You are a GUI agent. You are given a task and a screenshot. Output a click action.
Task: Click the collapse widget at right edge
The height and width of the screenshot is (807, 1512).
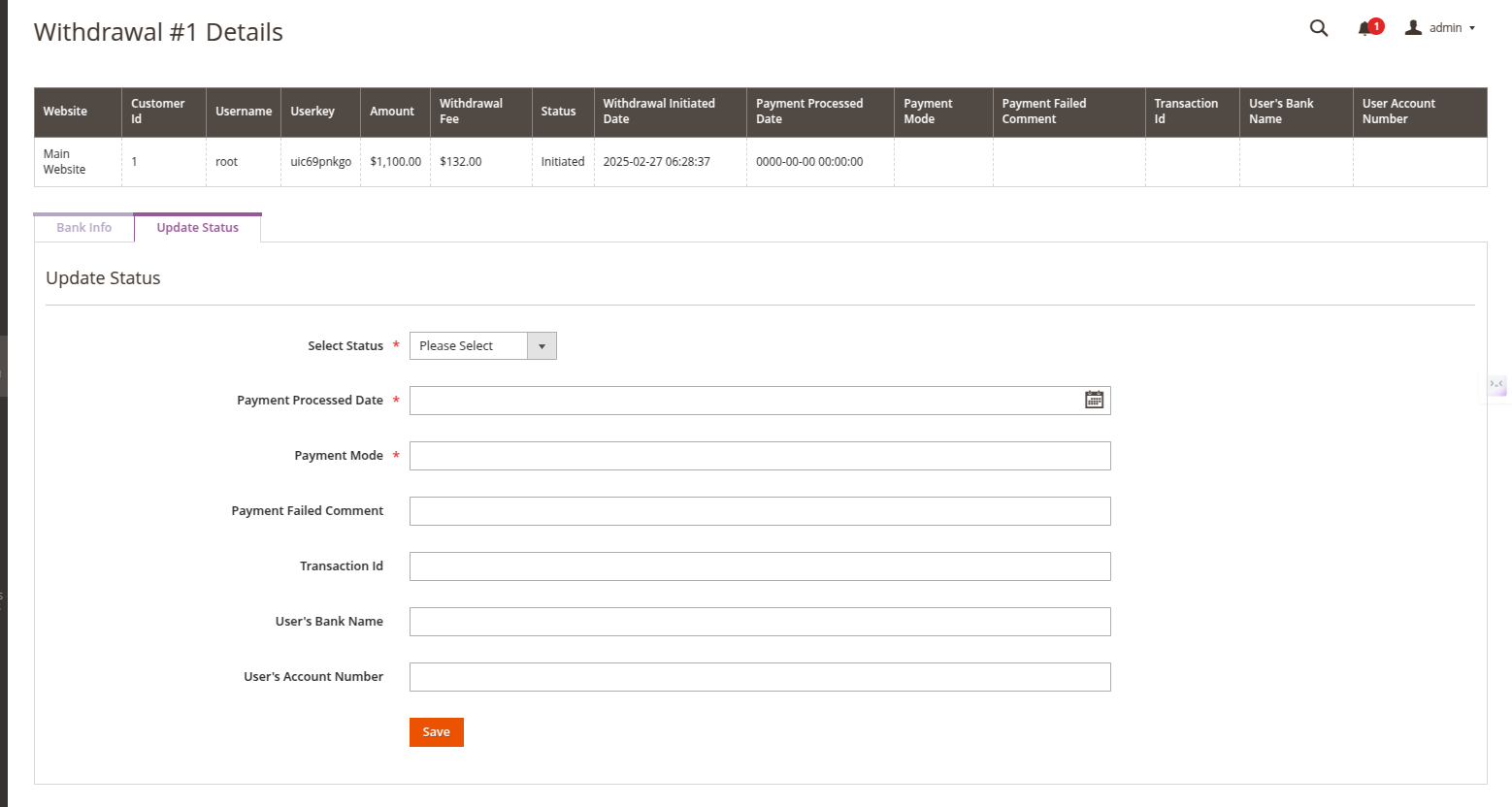click(x=1496, y=385)
